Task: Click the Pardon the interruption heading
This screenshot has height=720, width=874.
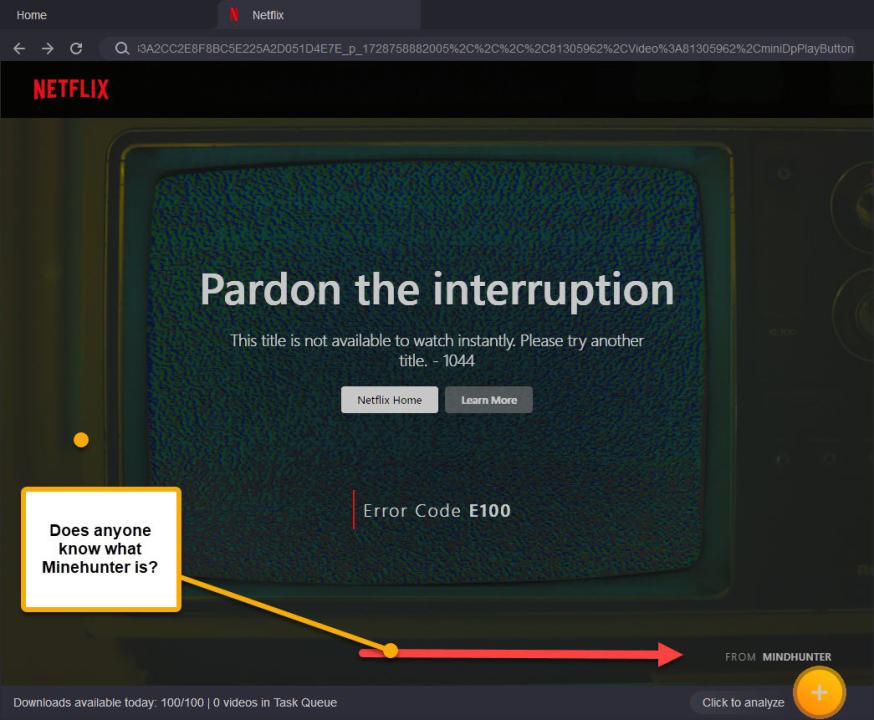Action: pyautogui.click(x=437, y=290)
